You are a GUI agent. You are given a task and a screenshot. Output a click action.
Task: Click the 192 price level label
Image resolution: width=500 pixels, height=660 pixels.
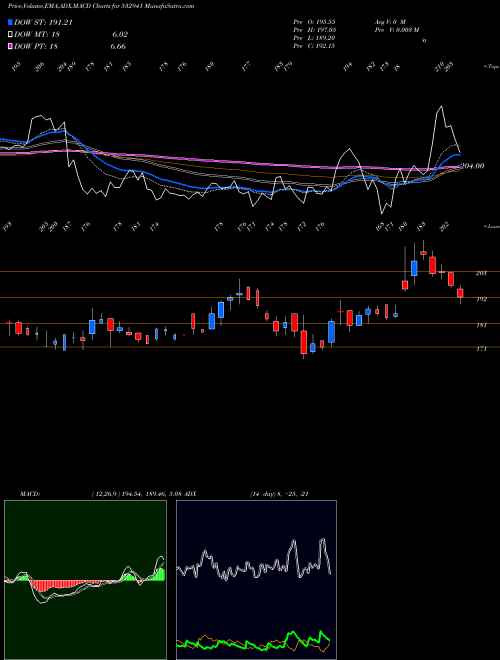481,299
